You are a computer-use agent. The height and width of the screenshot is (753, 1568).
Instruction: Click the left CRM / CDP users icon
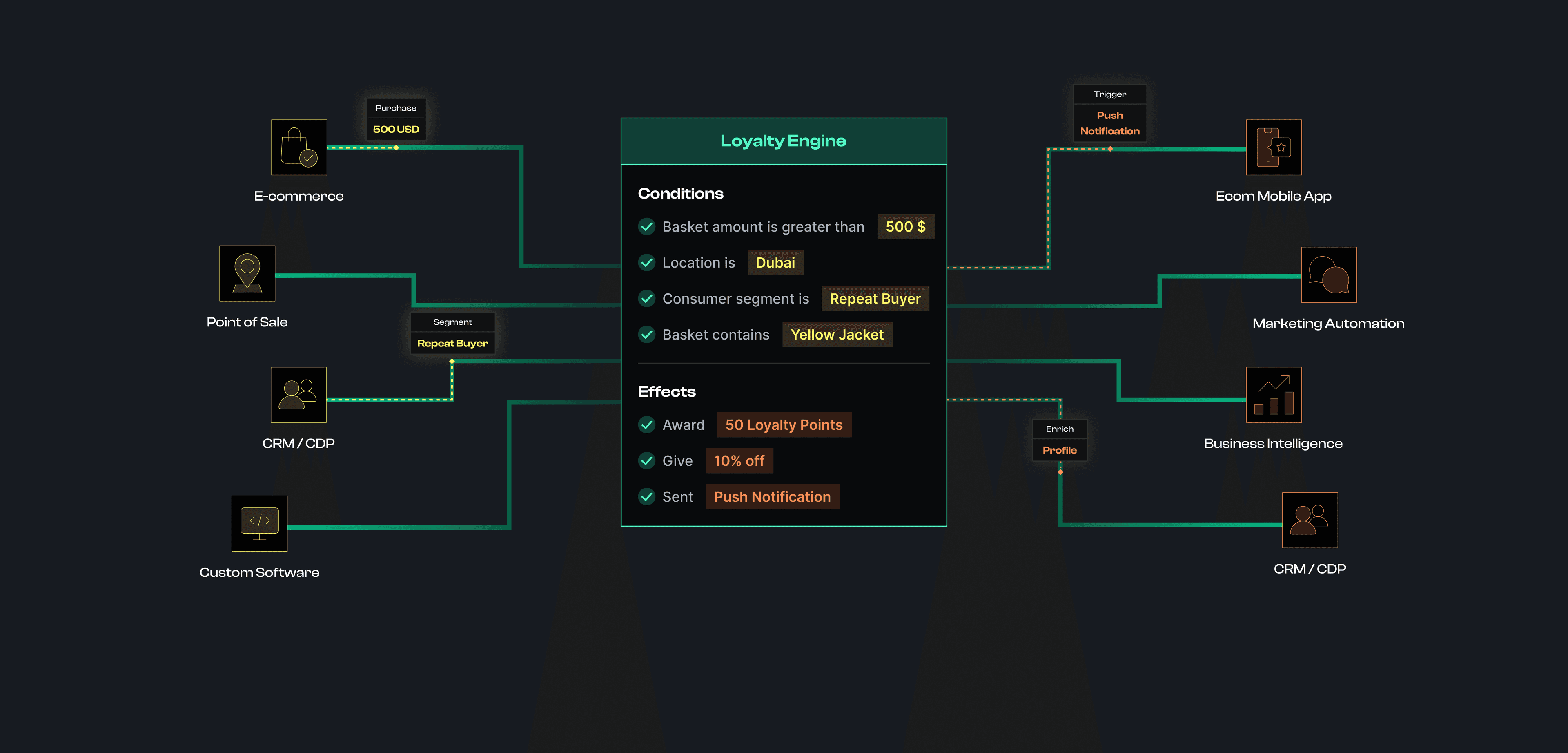click(x=298, y=395)
